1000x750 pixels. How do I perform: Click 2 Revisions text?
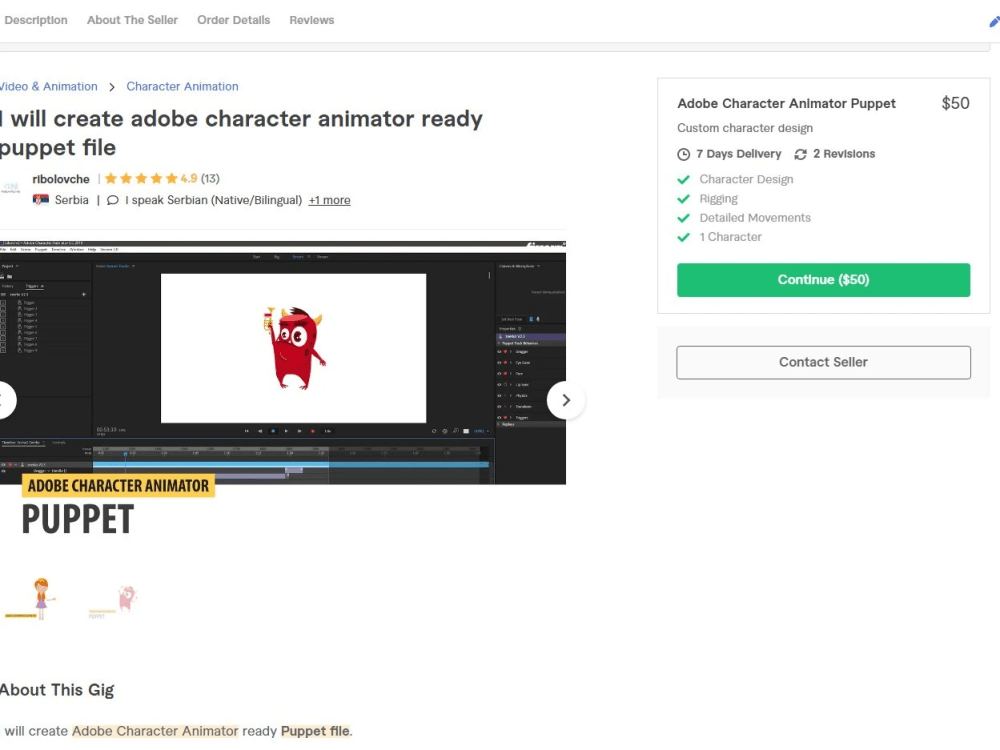(844, 154)
